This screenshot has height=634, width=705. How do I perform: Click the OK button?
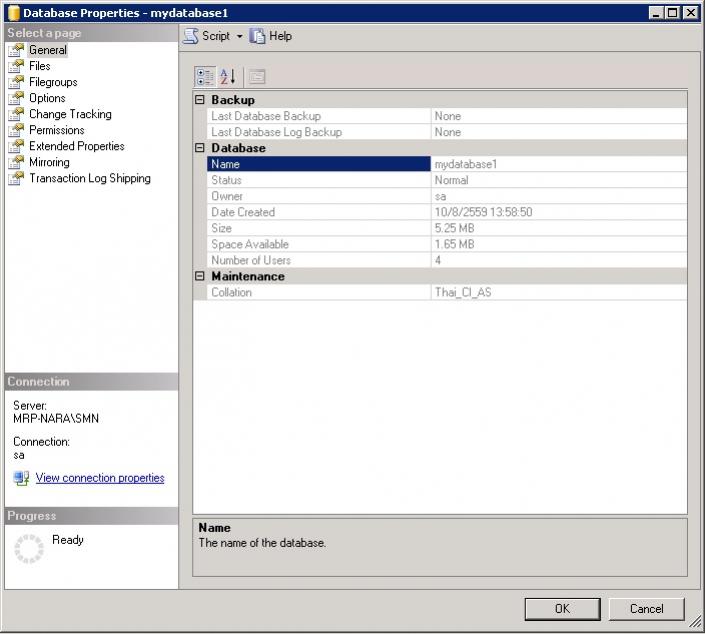click(x=562, y=609)
